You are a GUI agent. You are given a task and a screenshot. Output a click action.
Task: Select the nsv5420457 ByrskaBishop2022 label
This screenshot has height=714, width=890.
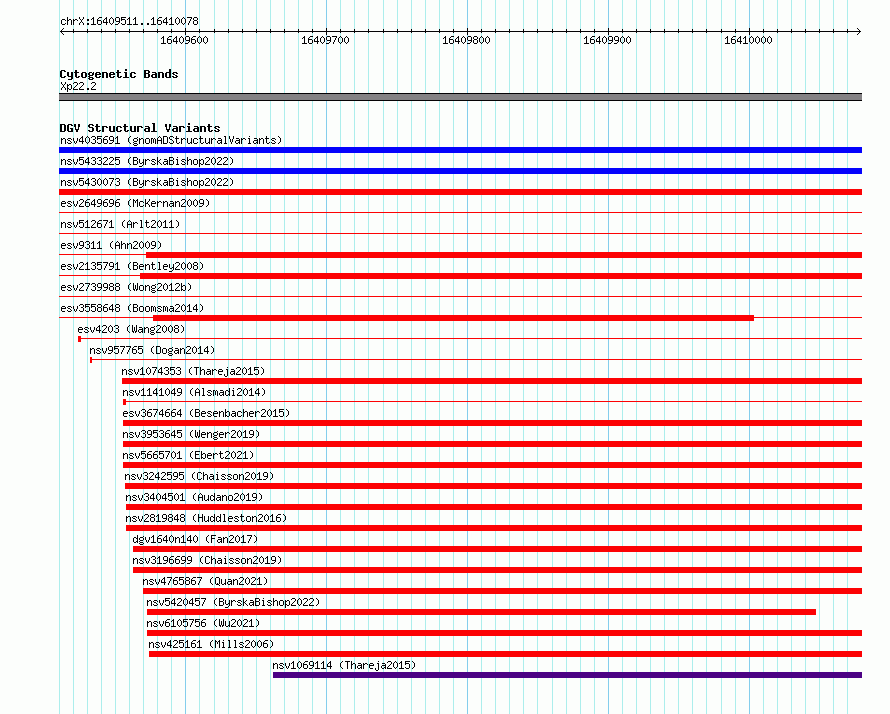[233, 602]
